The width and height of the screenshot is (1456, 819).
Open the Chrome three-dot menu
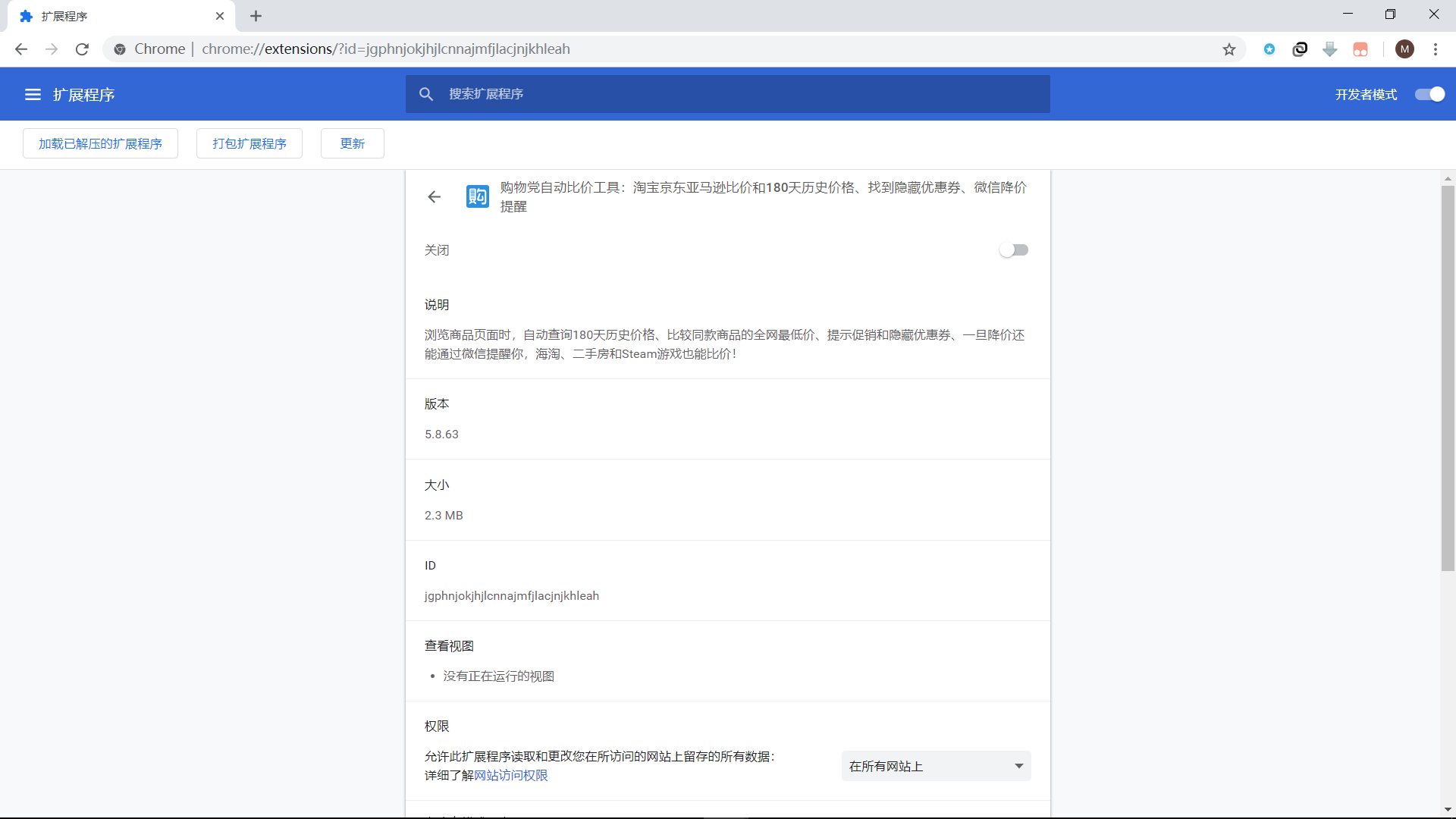point(1436,49)
